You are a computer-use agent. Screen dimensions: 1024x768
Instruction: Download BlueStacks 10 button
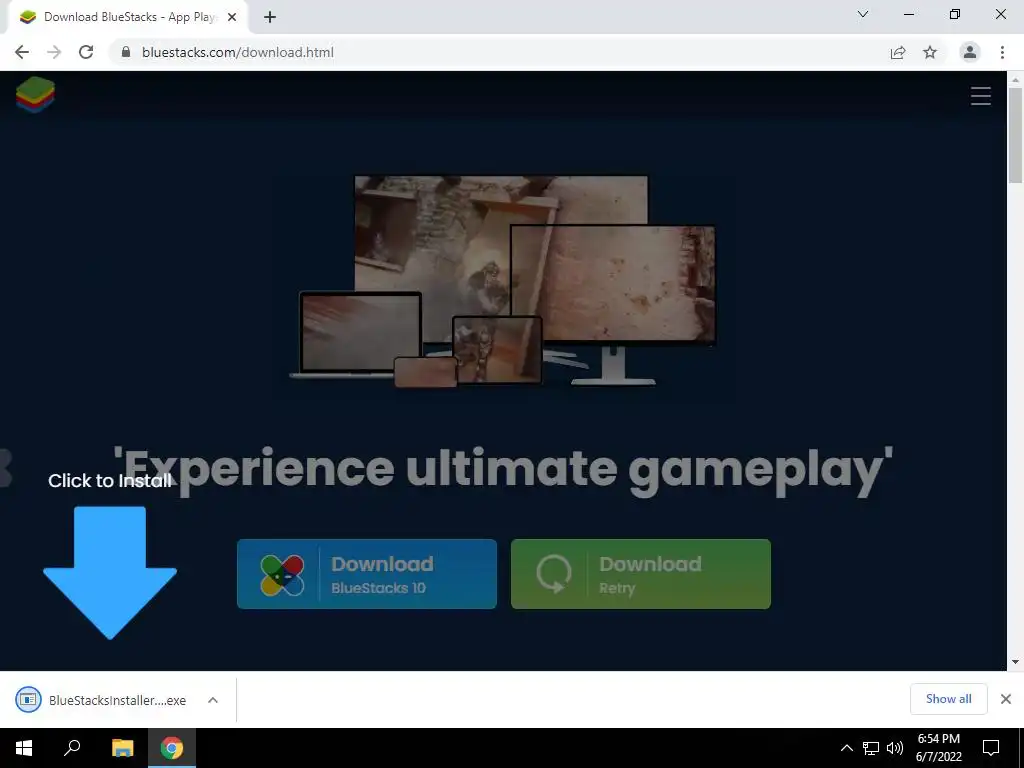coord(366,574)
